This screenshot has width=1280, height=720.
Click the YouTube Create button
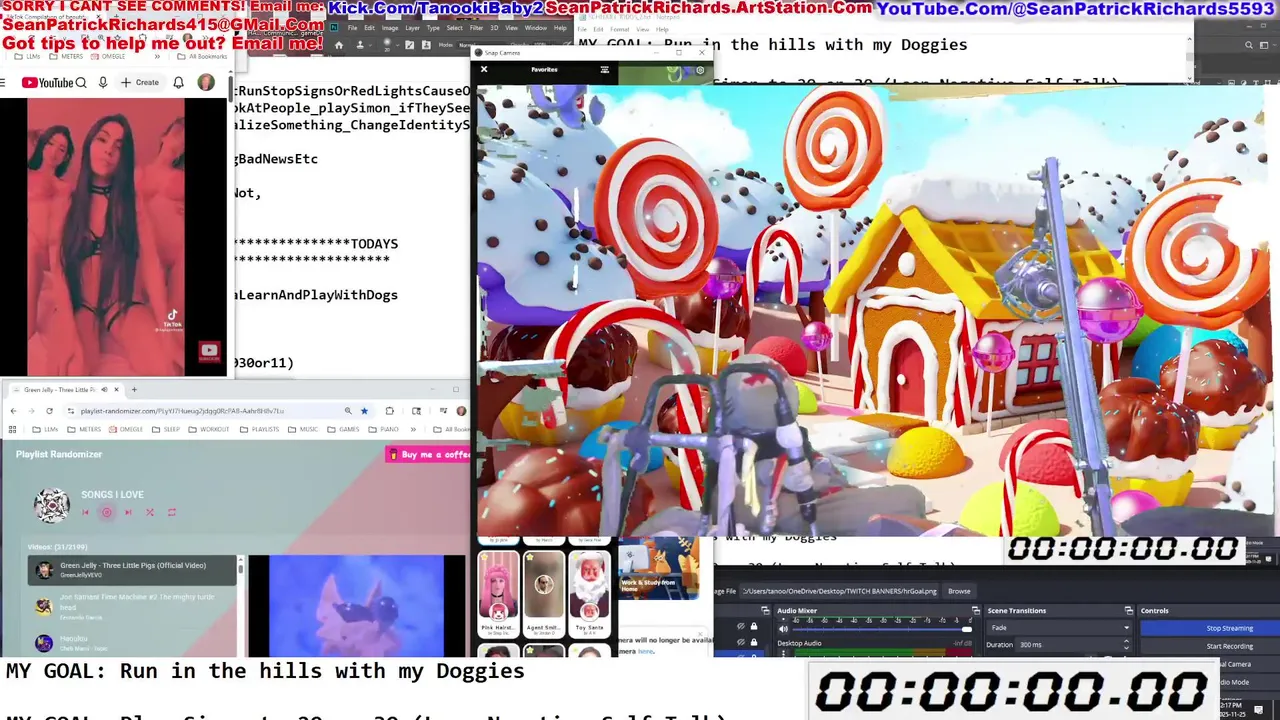click(x=140, y=83)
